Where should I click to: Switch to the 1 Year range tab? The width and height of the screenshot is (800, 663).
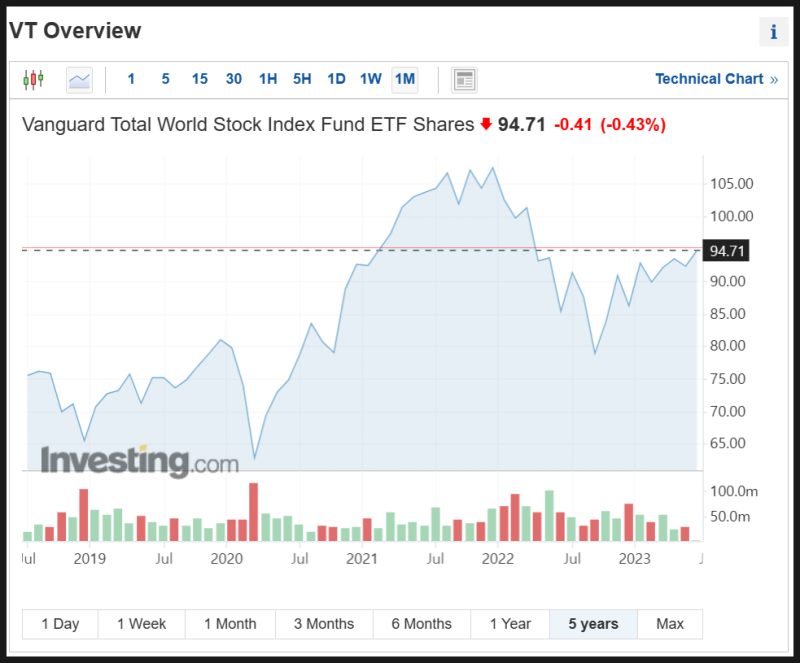point(510,623)
